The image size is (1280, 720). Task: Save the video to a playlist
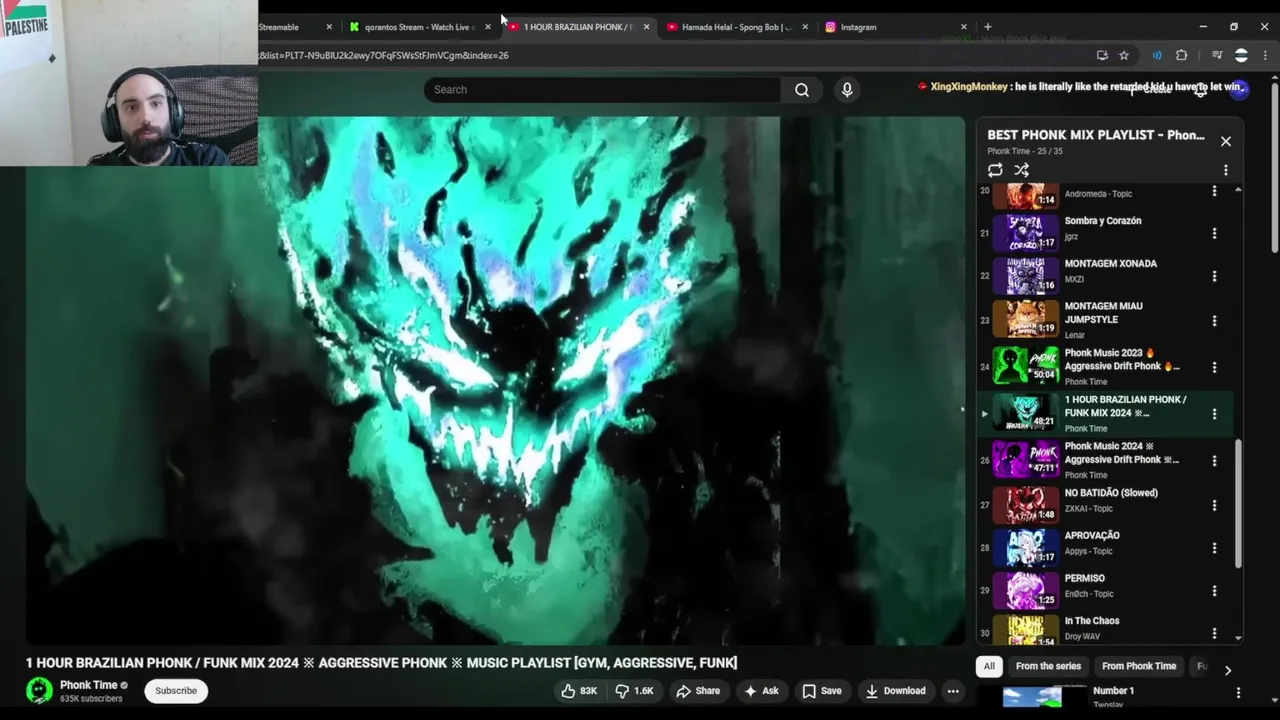(822, 691)
